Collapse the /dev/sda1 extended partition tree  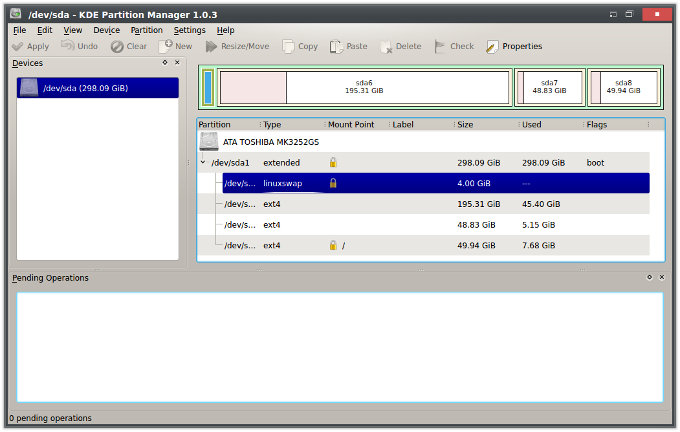pos(203,162)
